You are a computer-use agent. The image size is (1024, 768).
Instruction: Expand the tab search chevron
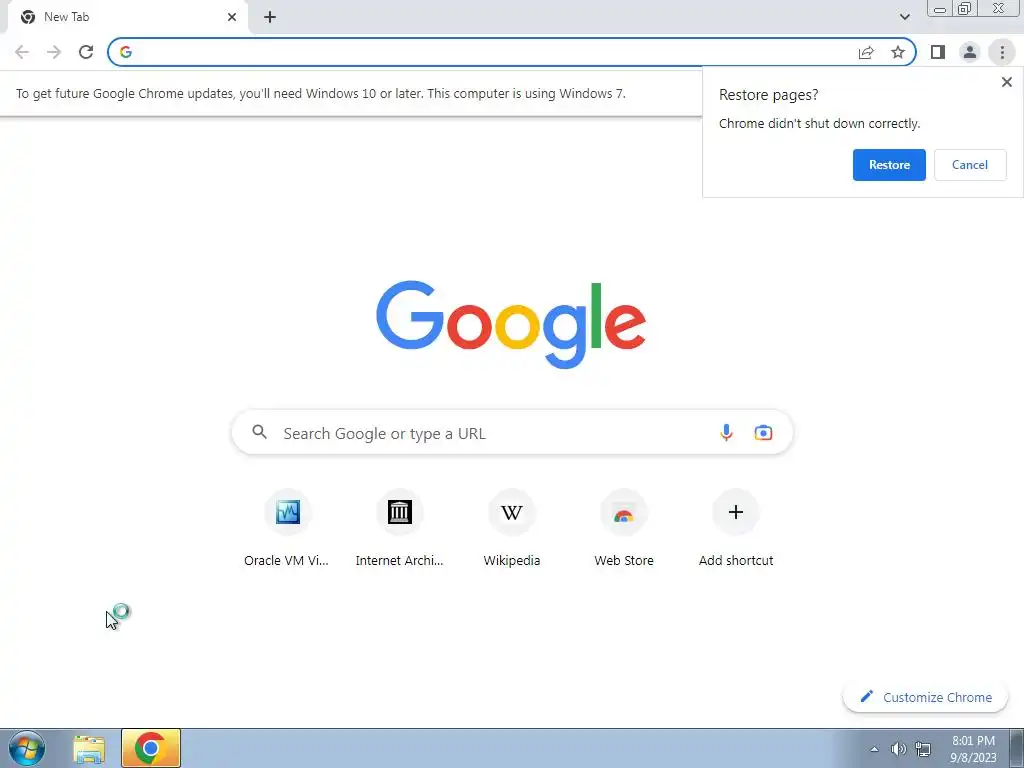coord(904,17)
